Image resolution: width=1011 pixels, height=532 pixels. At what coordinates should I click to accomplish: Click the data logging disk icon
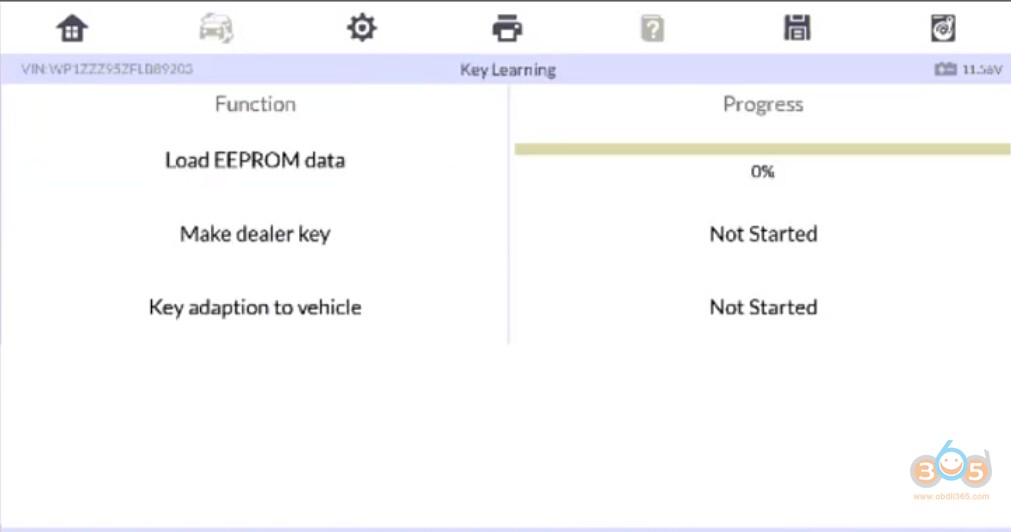point(943,28)
